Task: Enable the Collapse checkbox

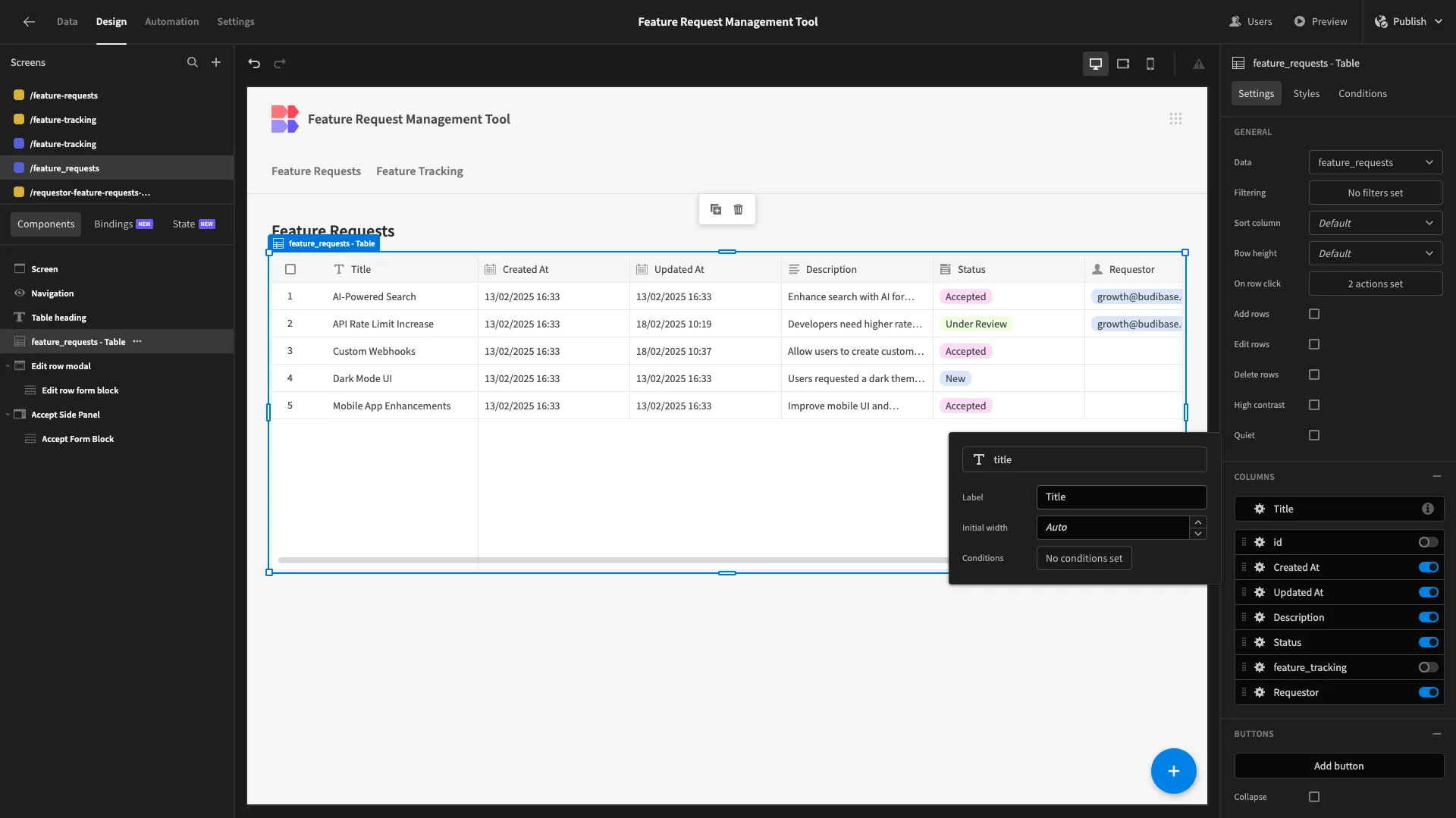Action: tap(1314, 797)
